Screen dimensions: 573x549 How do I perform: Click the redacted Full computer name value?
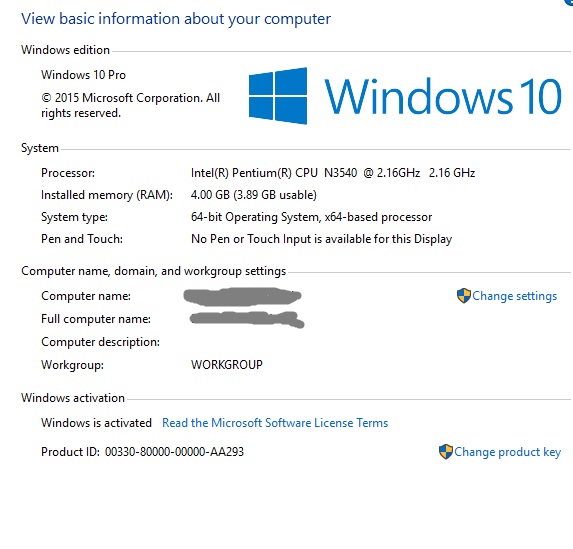tap(247, 319)
